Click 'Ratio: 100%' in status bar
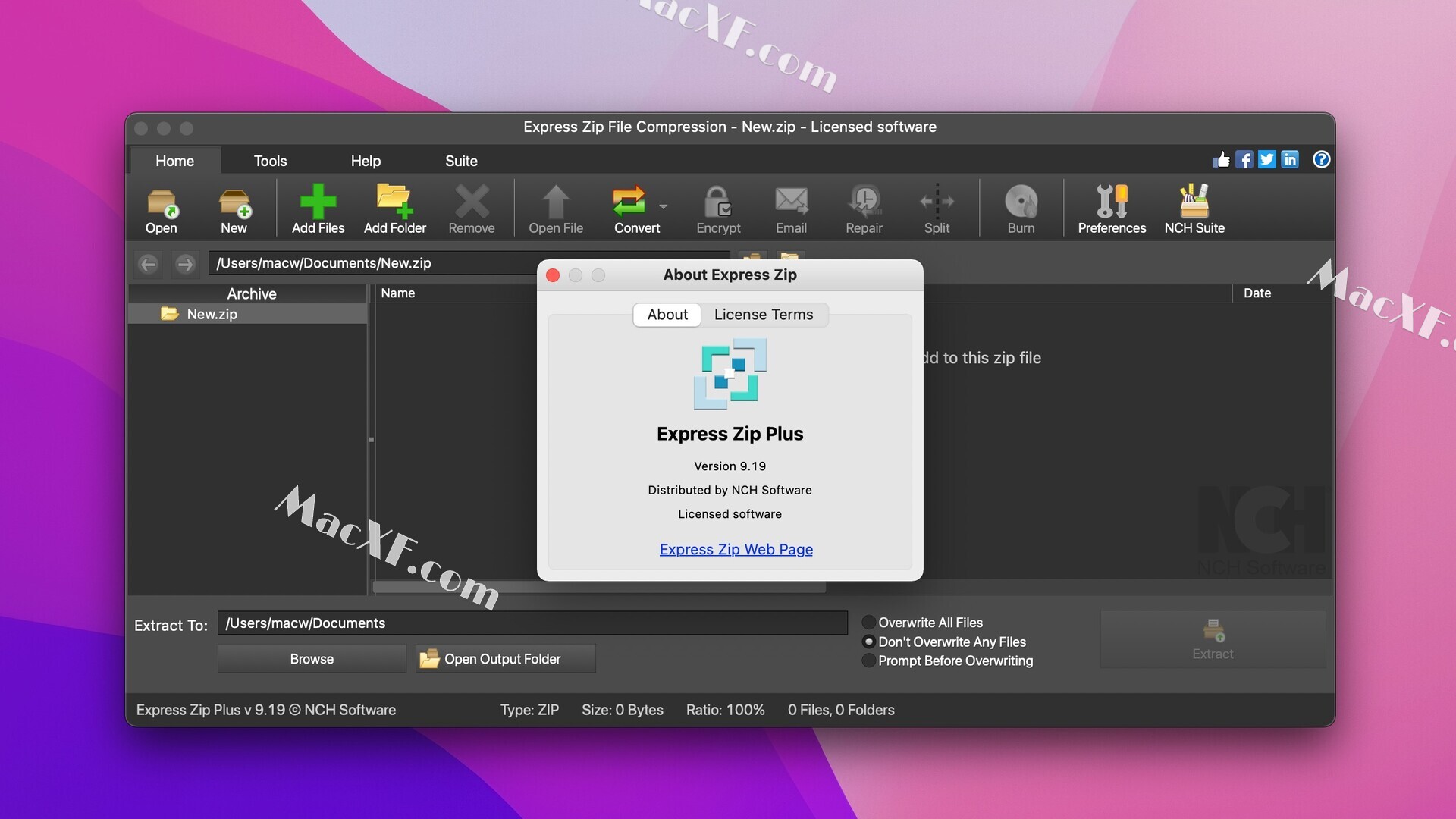The height and width of the screenshot is (819, 1456). click(725, 710)
